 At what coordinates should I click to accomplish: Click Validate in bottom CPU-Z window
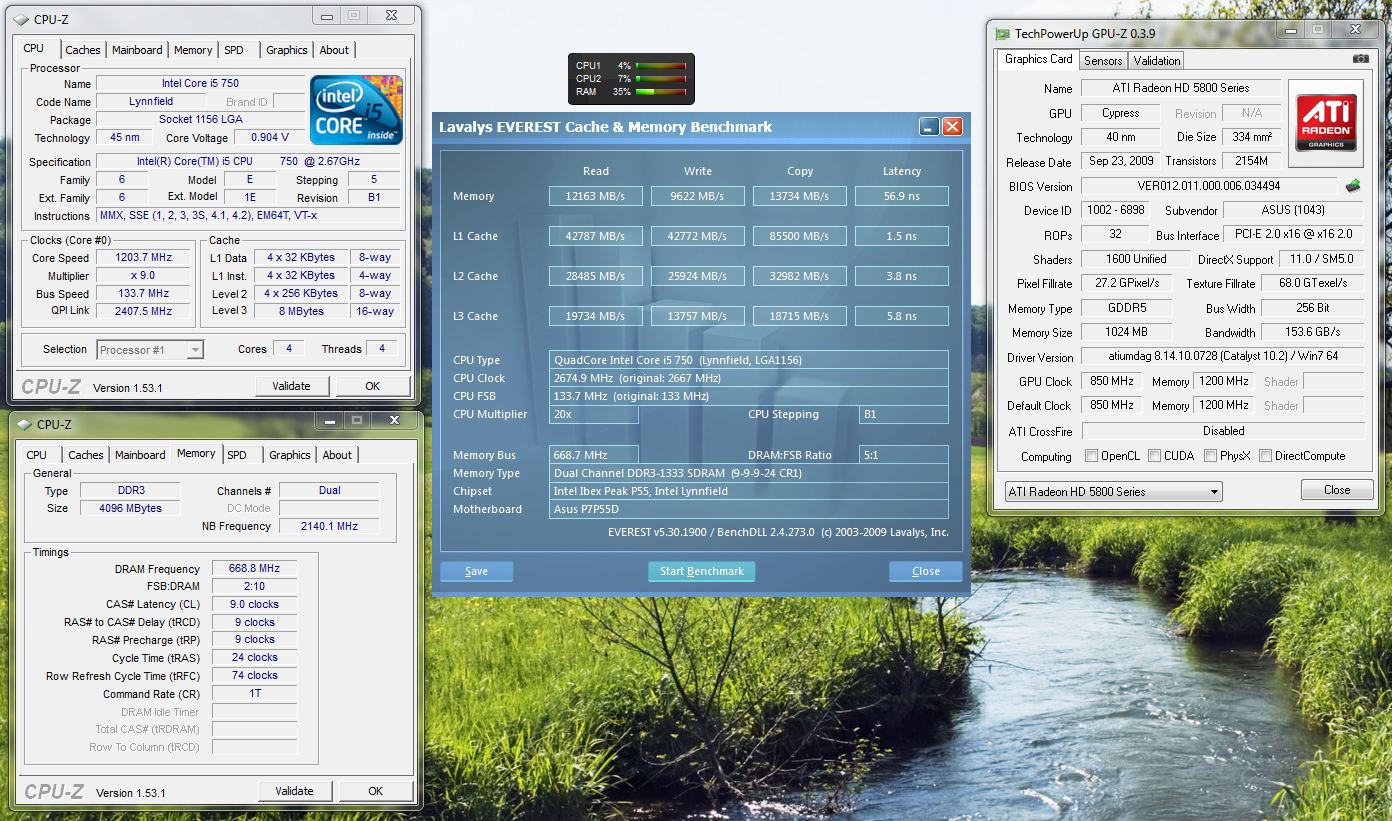294,791
